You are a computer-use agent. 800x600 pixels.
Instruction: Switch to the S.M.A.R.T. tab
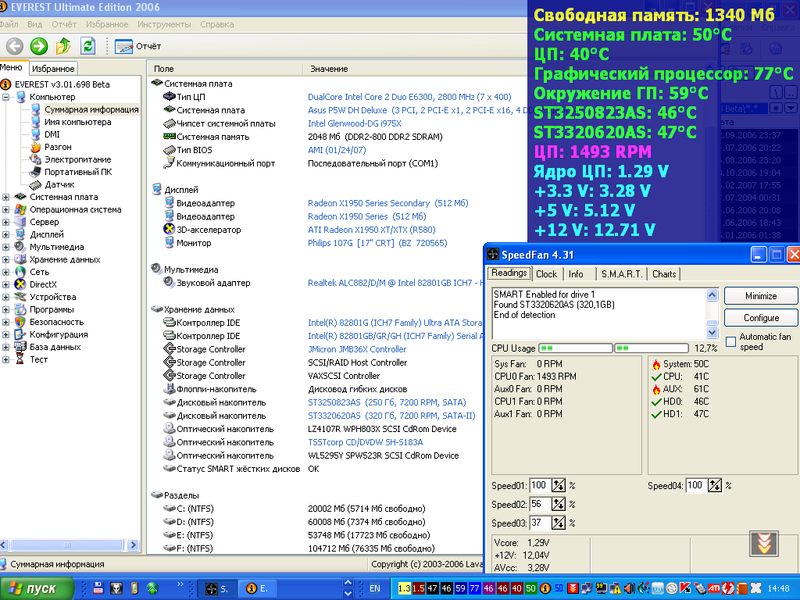[621, 274]
